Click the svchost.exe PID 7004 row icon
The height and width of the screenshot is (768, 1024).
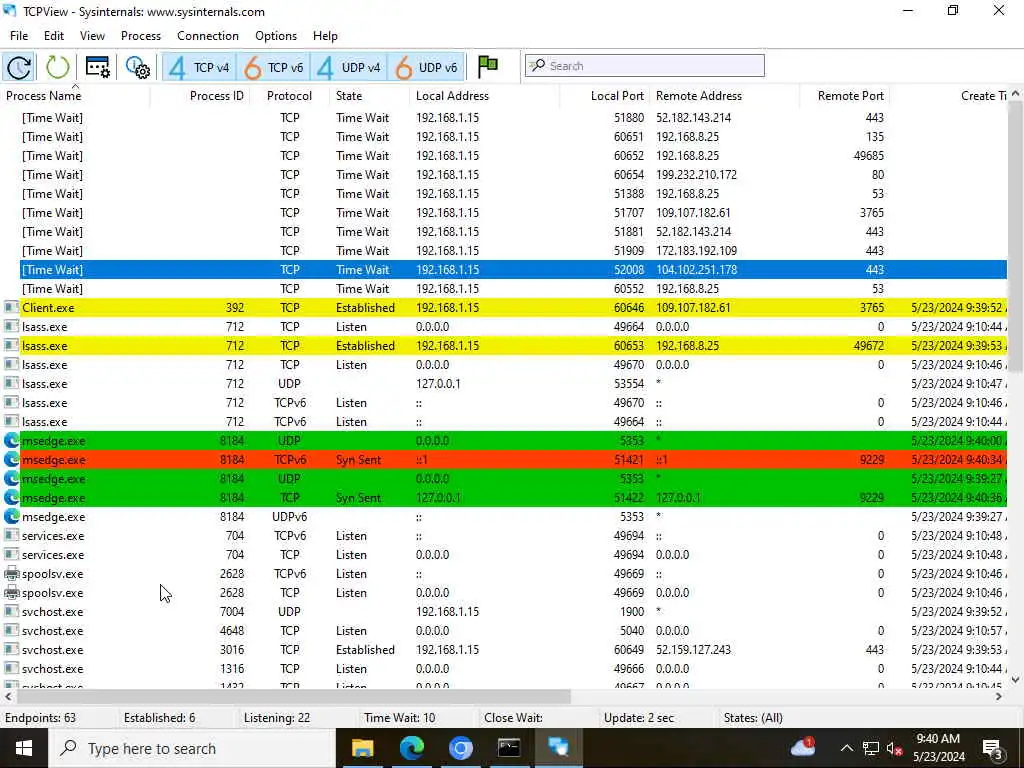11,612
